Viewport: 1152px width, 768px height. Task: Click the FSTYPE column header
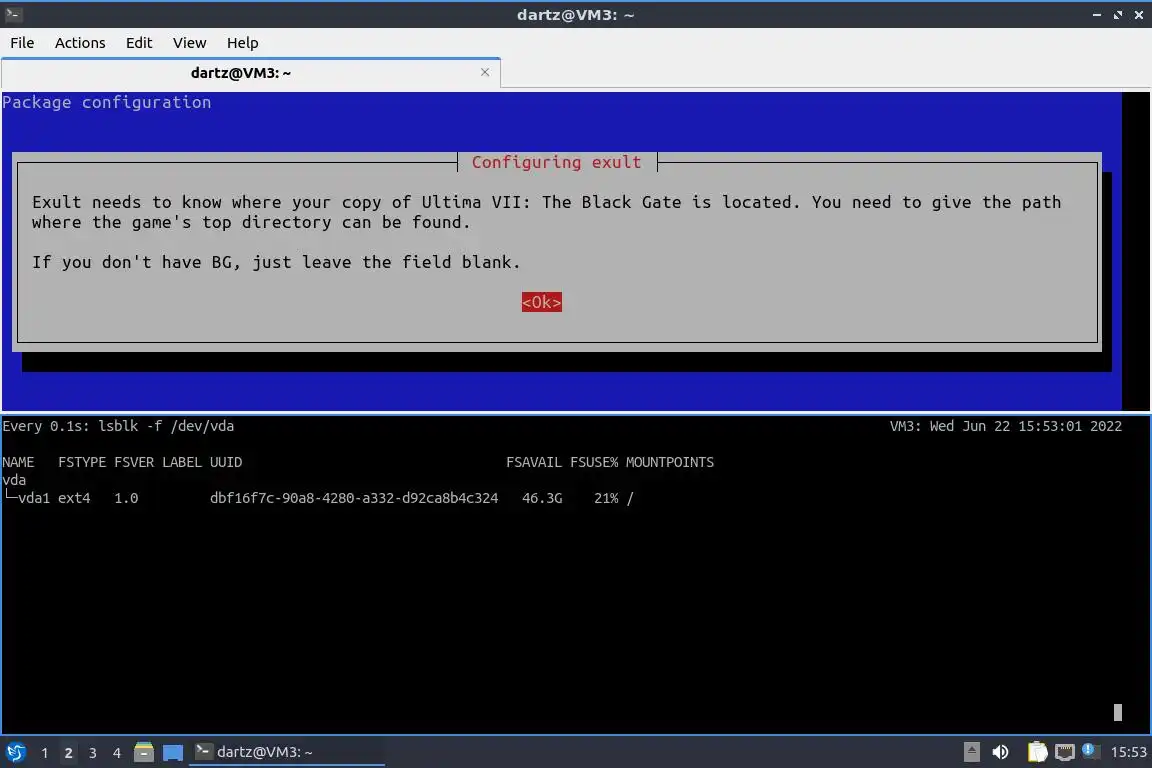click(82, 462)
